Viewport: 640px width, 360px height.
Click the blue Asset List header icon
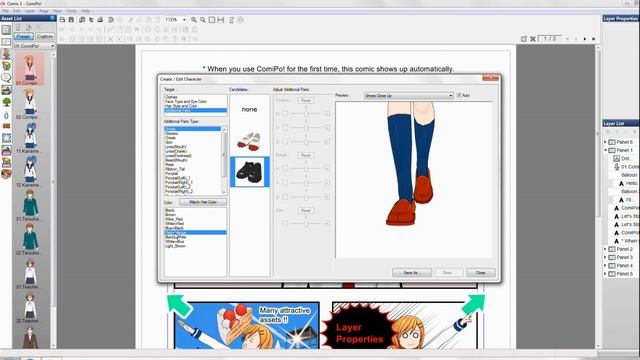point(52,18)
